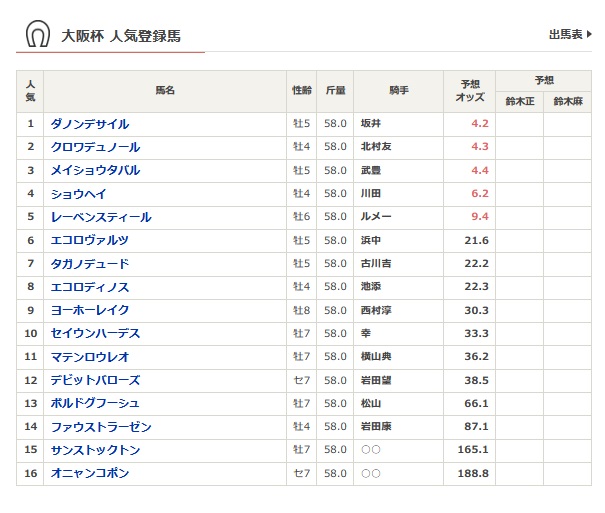Click jockey name 浜中
The image size is (605, 513).
point(371,240)
